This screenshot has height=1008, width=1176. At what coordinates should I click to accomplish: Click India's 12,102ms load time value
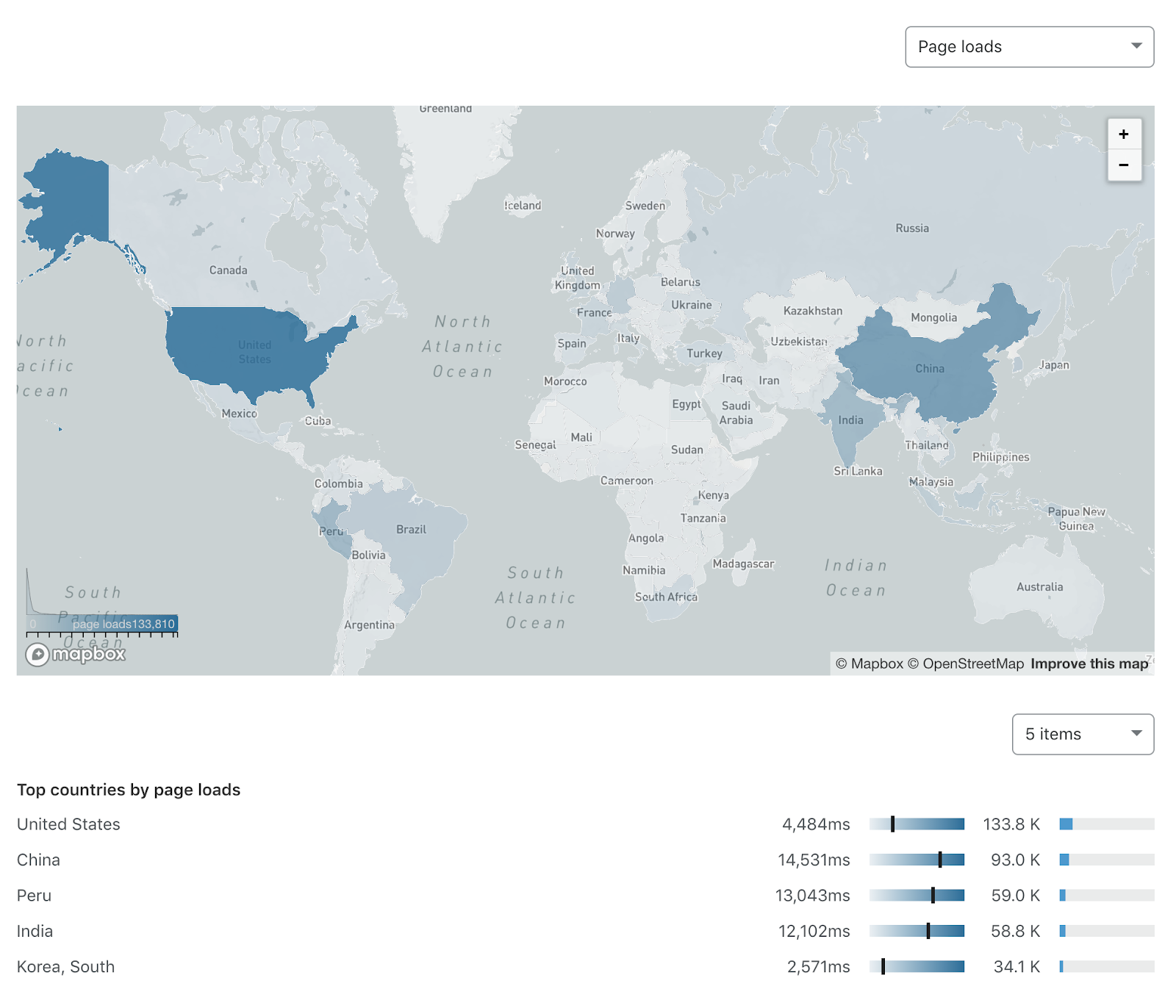[814, 932]
